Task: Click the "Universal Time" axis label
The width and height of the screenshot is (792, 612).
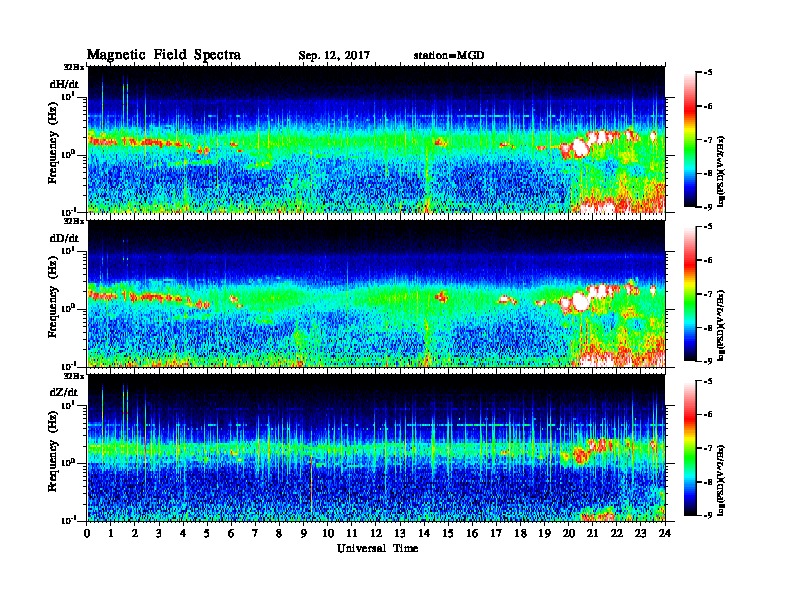Action: [x=377, y=548]
